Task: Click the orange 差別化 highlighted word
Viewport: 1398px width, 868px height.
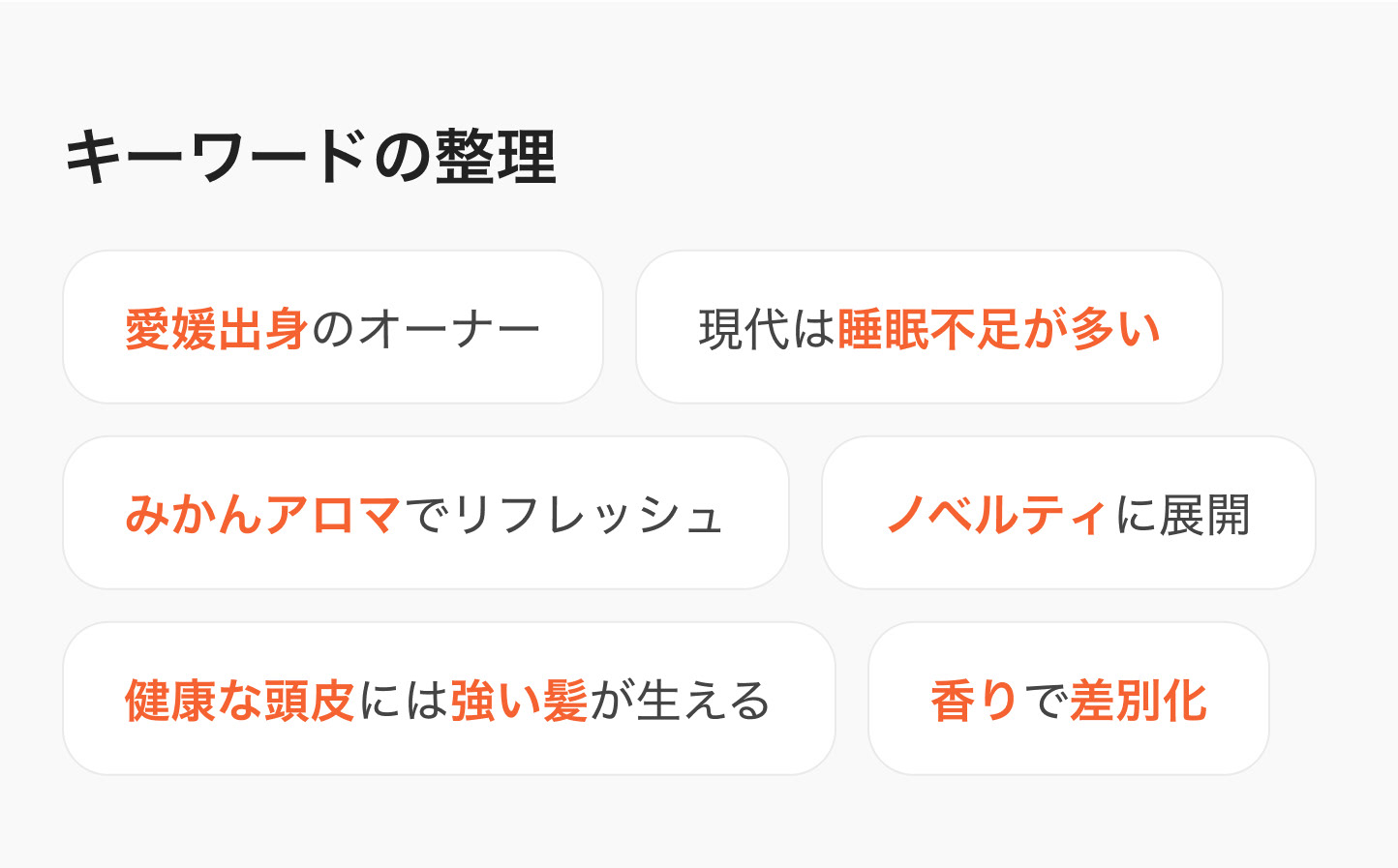Action: click(1139, 701)
